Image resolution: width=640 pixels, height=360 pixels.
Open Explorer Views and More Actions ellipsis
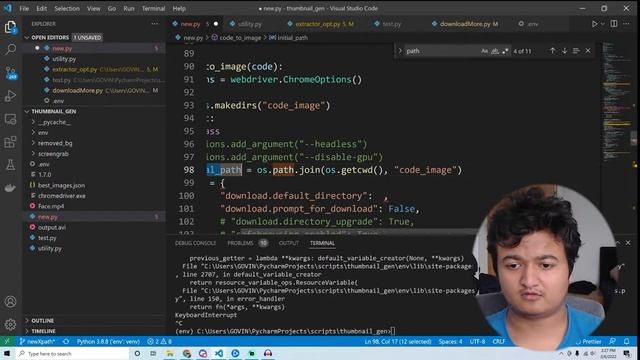click(x=155, y=24)
